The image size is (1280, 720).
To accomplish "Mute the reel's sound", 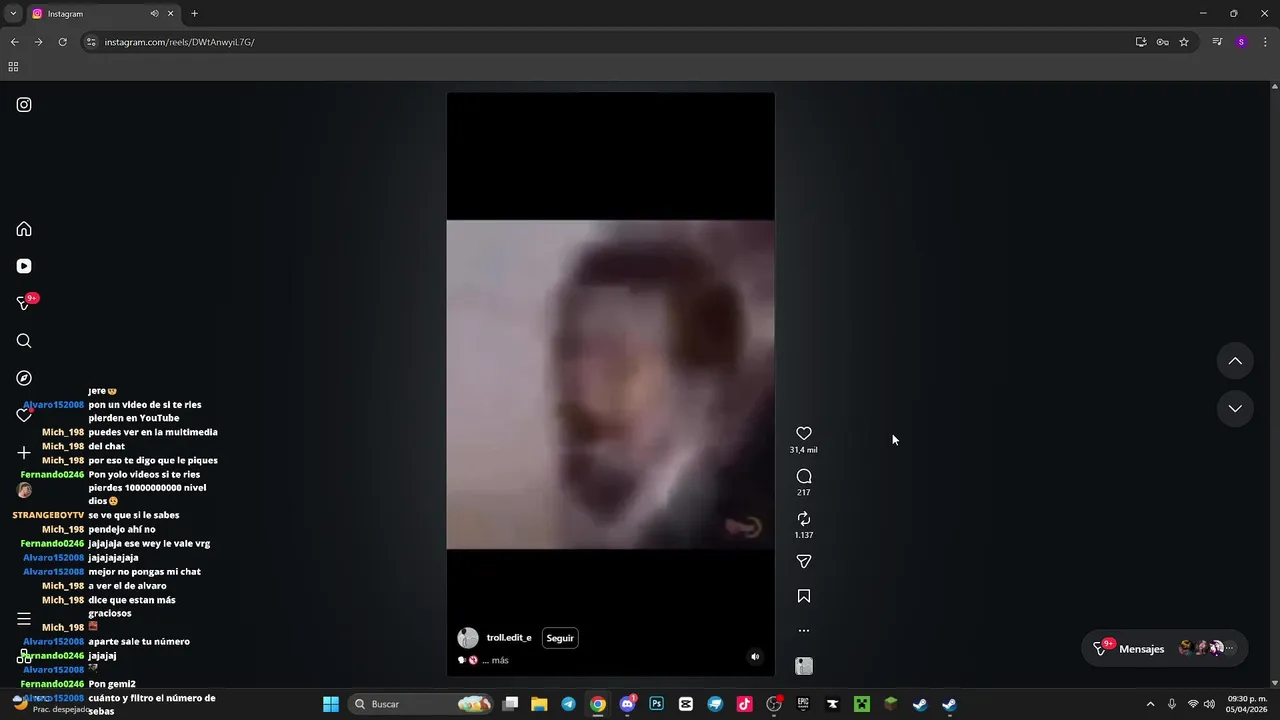I will [x=755, y=657].
